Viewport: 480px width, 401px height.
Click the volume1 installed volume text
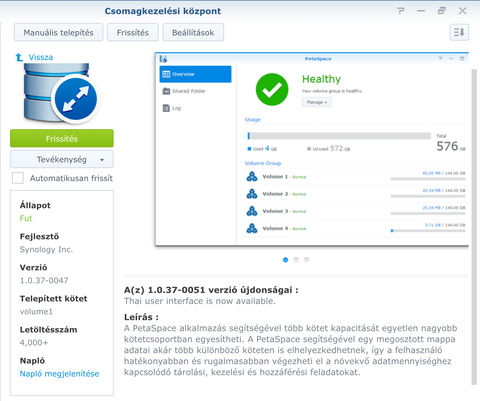(x=36, y=311)
